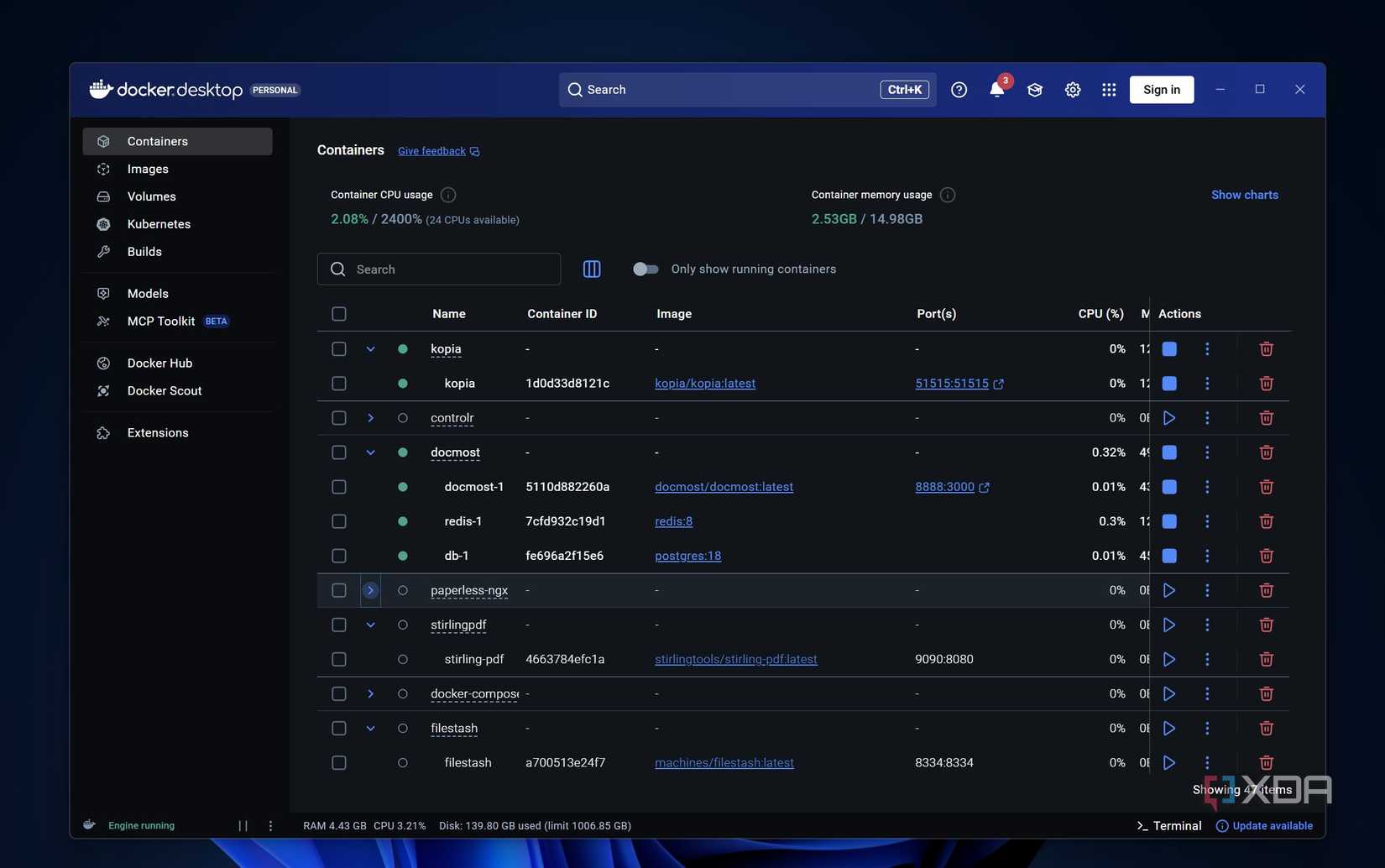Open the Images section
The image size is (1385, 868).
point(177,169)
